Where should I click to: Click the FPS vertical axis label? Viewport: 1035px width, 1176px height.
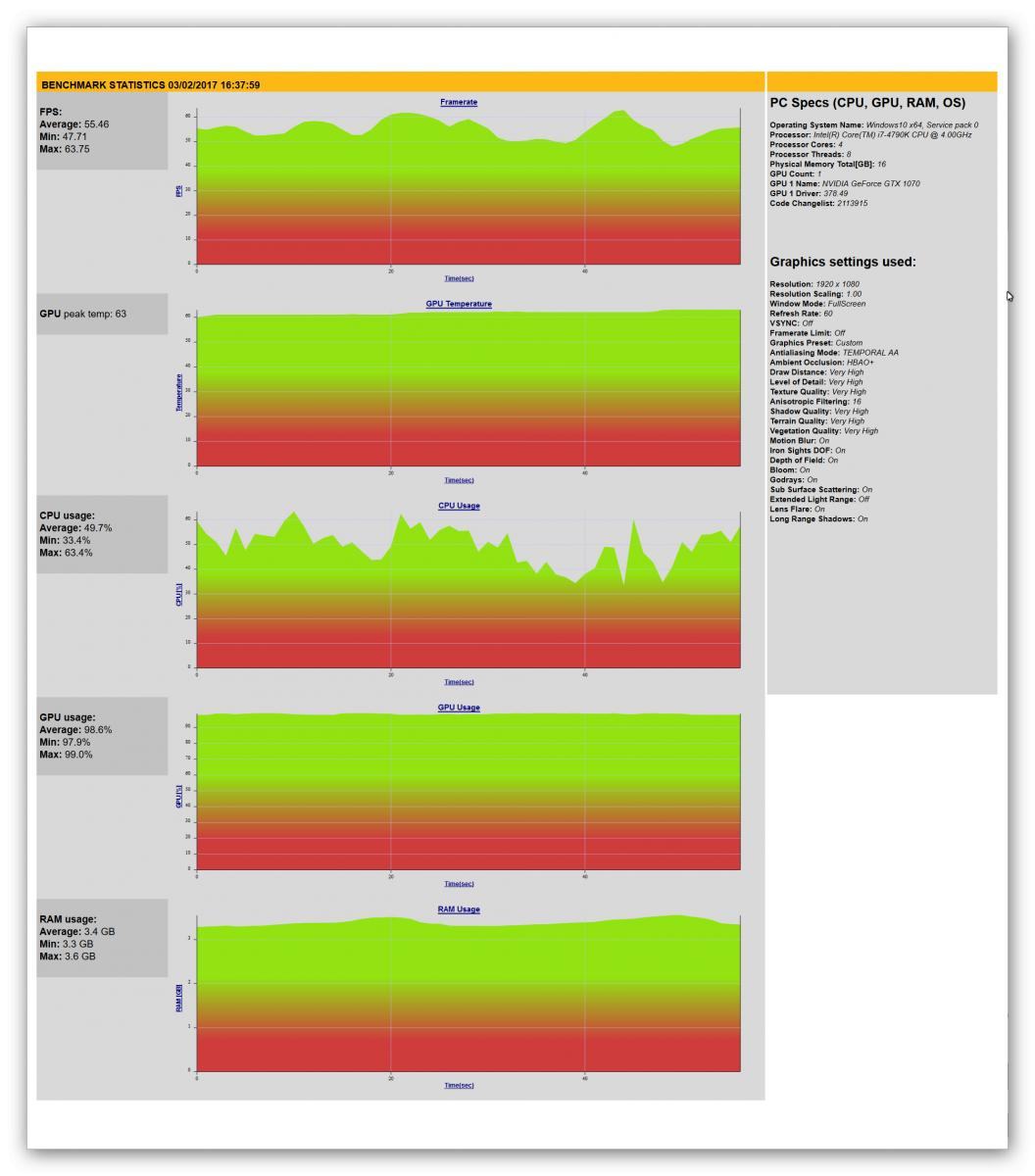178,190
